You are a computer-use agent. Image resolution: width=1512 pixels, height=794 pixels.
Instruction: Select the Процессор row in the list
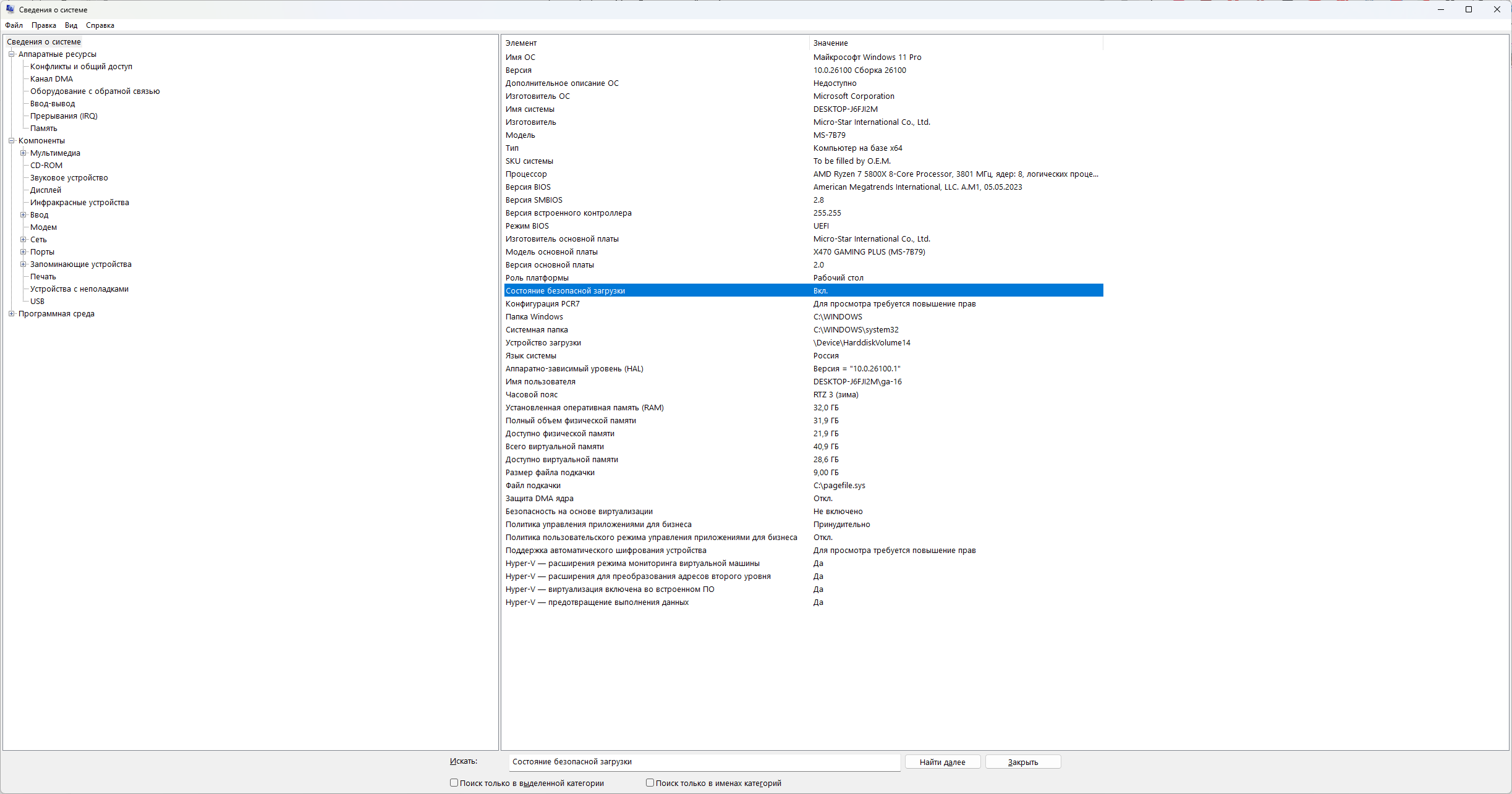[x=526, y=174]
